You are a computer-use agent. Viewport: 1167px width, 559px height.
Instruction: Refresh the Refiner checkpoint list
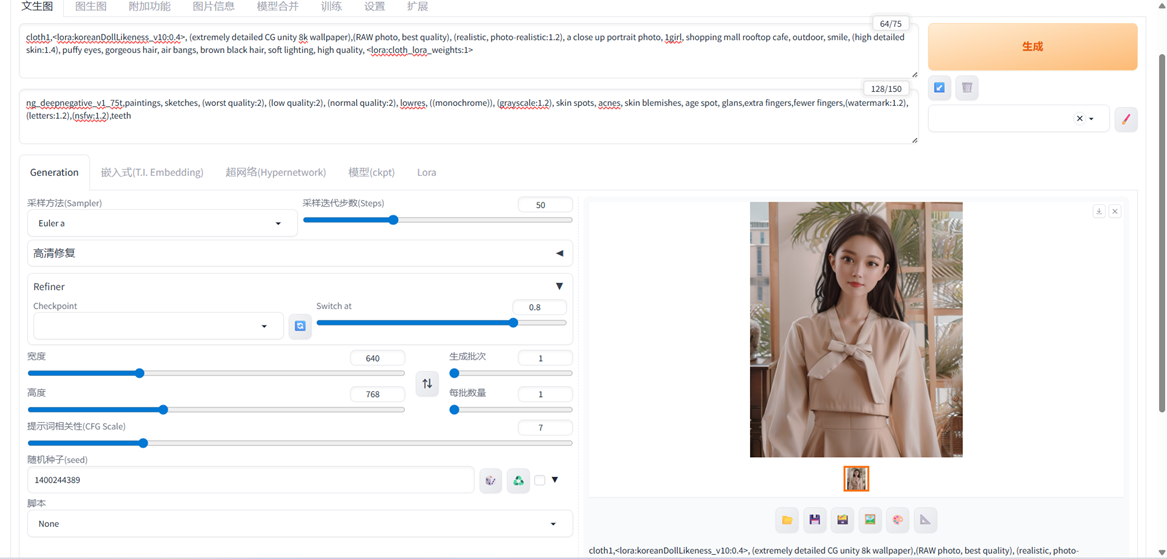point(301,326)
